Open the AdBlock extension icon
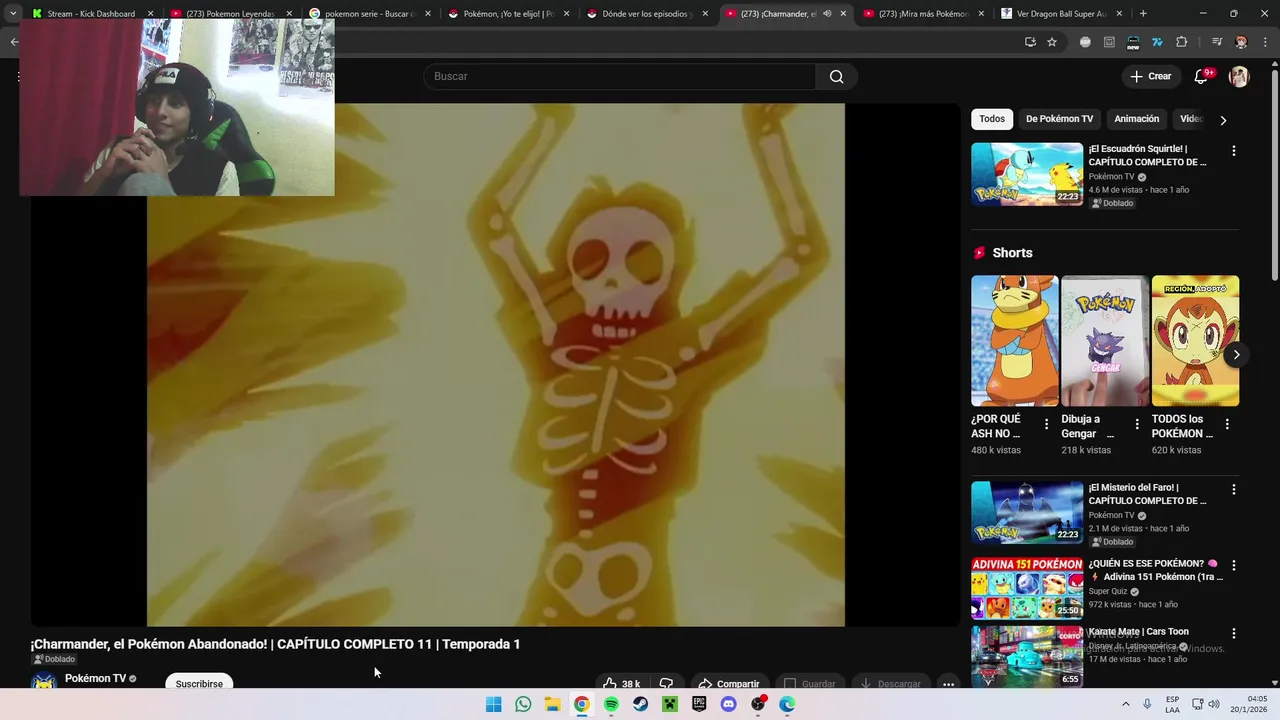The width and height of the screenshot is (1280, 720). tap(1085, 42)
